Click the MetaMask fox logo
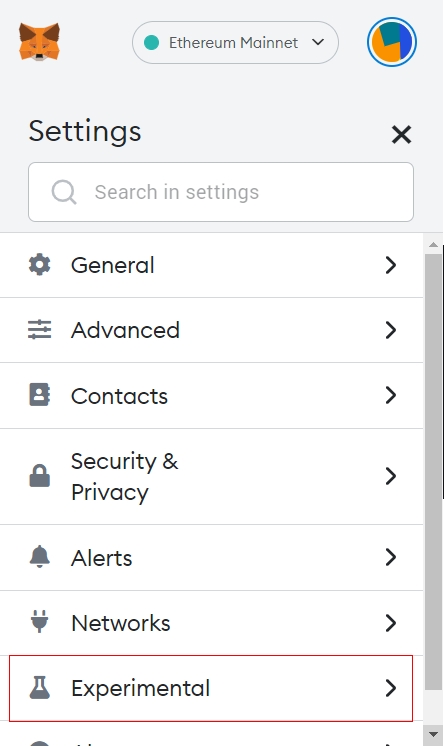 40,42
